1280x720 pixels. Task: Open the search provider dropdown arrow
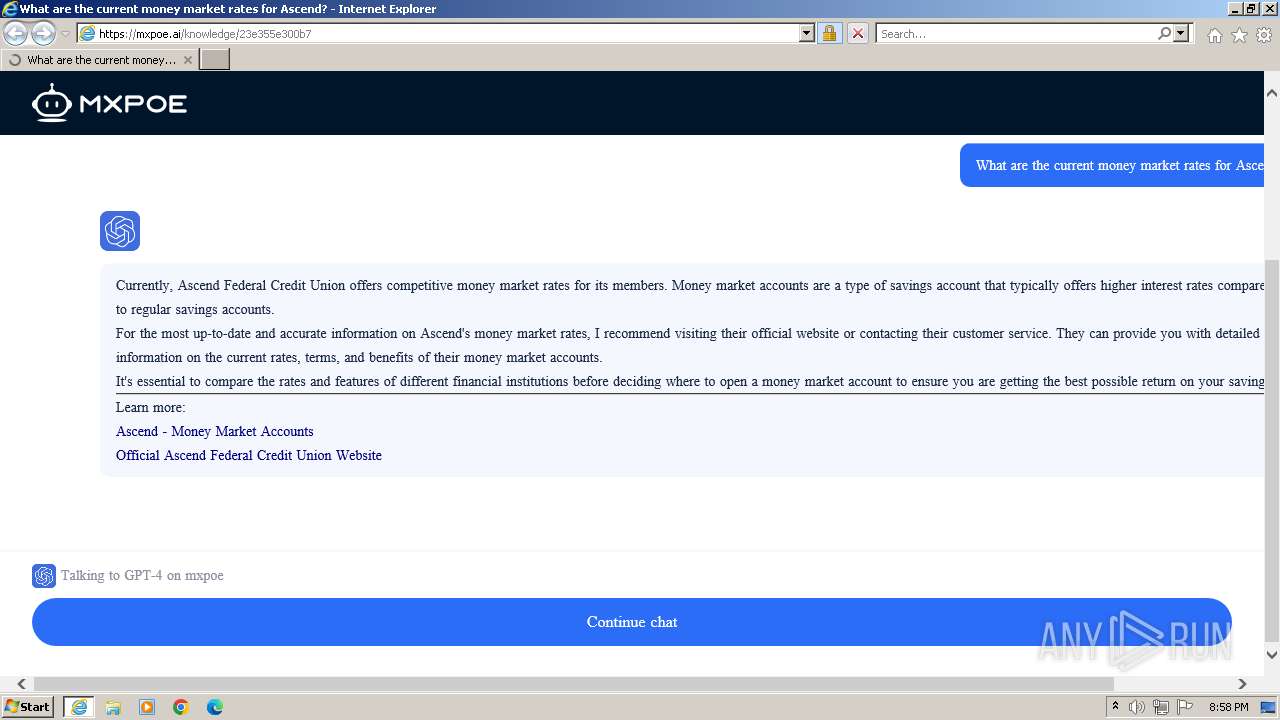pyautogui.click(x=1181, y=33)
